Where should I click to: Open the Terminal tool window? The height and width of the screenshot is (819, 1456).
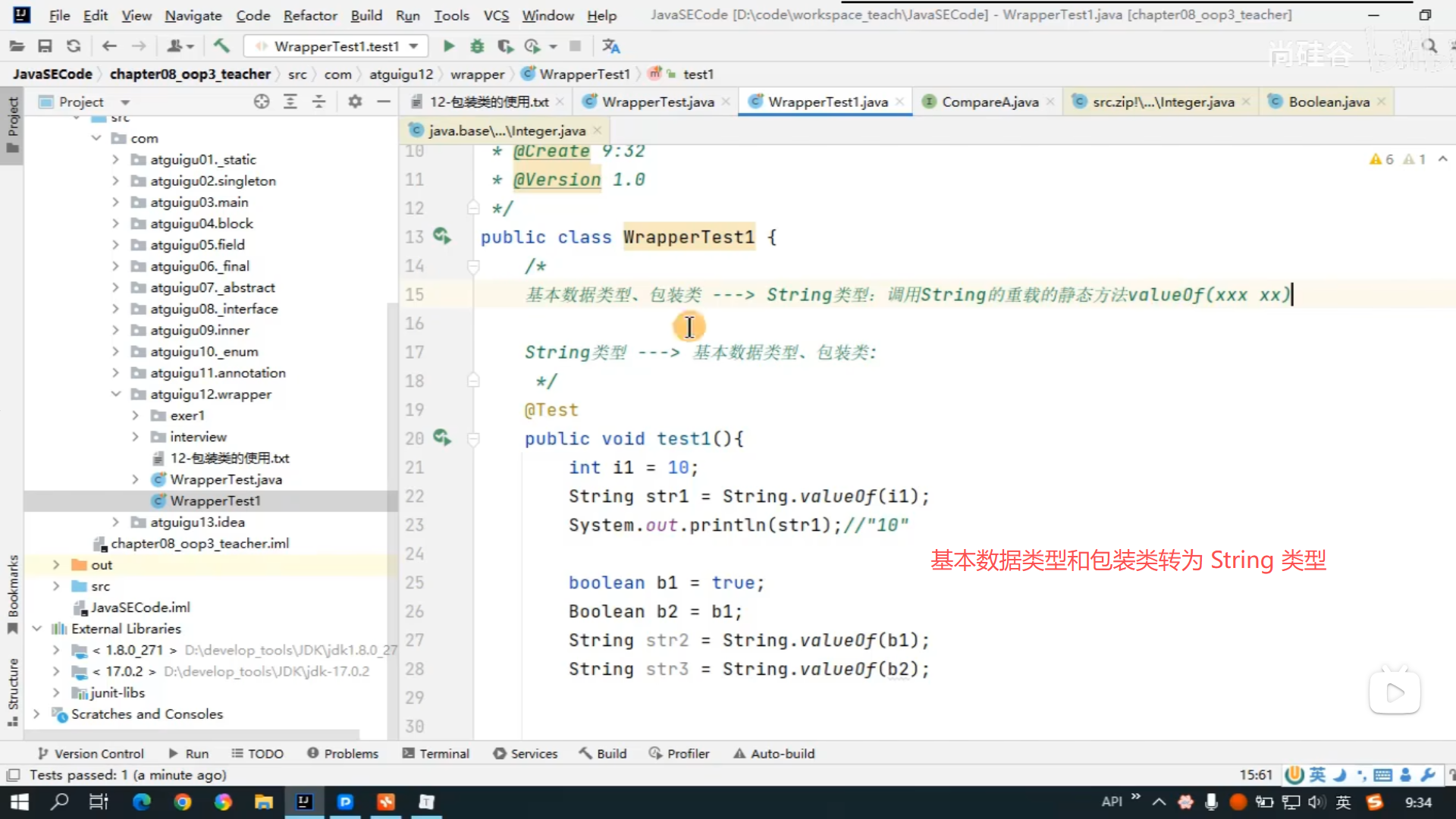(436, 753)
